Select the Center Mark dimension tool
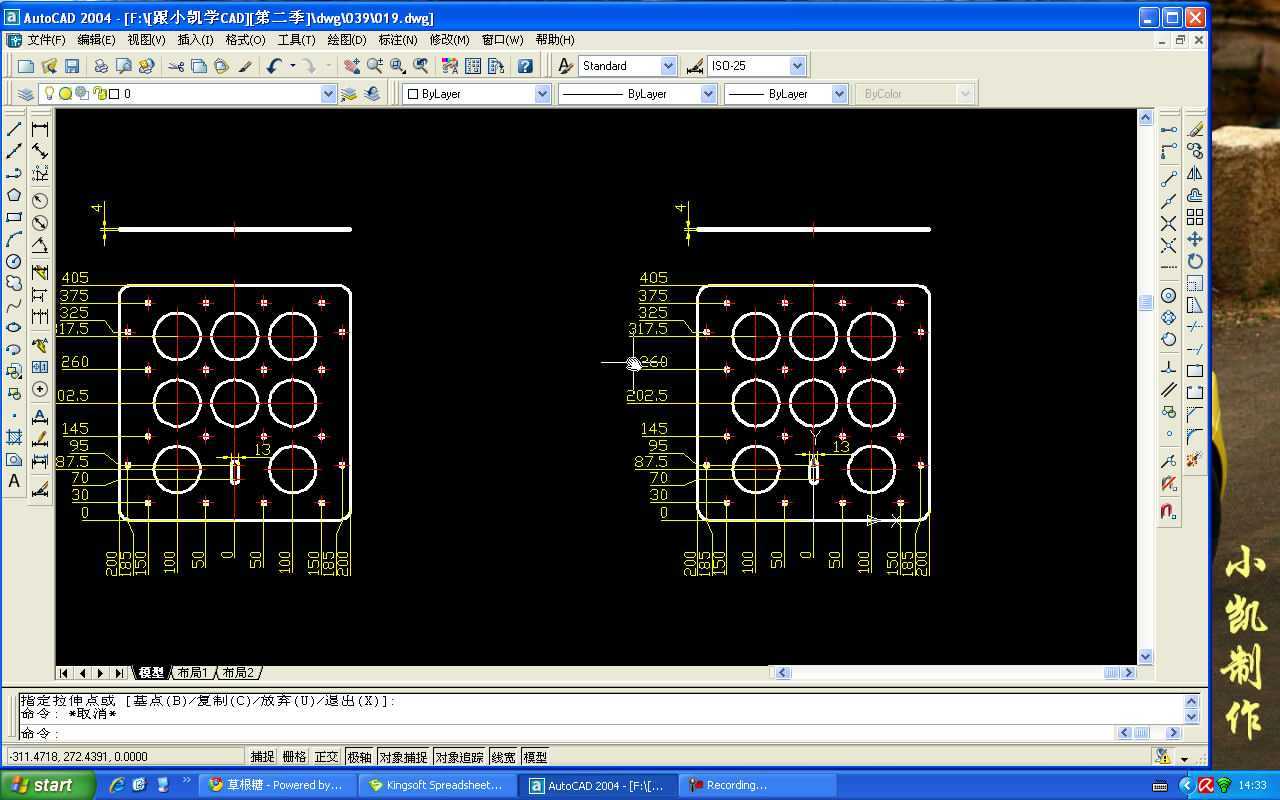This screenshot has height=800, width=1280. 40,389
